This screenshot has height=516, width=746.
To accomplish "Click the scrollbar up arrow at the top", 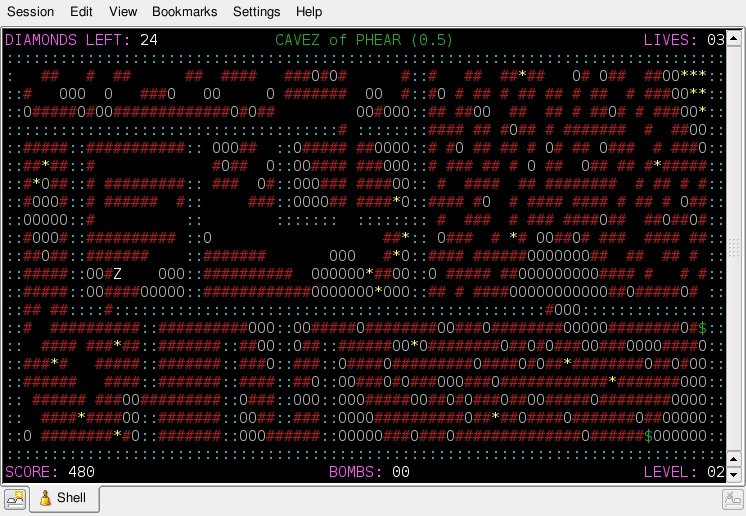I will tap(736, 37).
